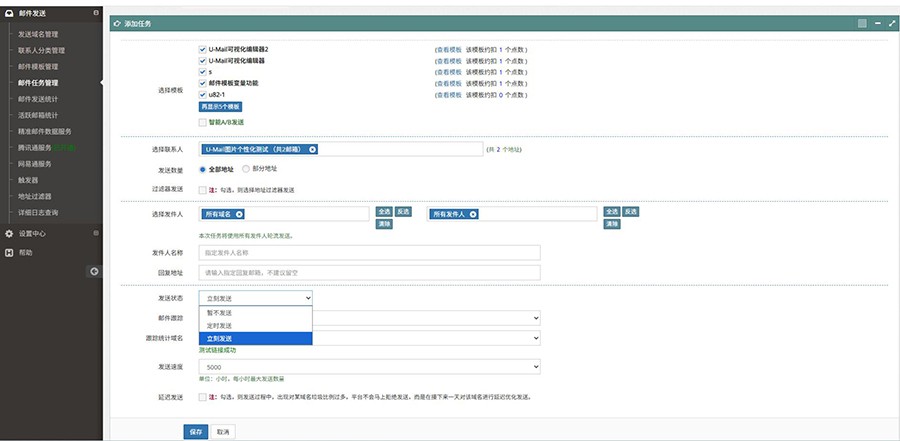Click the 再显示5个模板 button
Image resolution: width=900 pixels, height=441 pixels.
[x=220, y=107]
